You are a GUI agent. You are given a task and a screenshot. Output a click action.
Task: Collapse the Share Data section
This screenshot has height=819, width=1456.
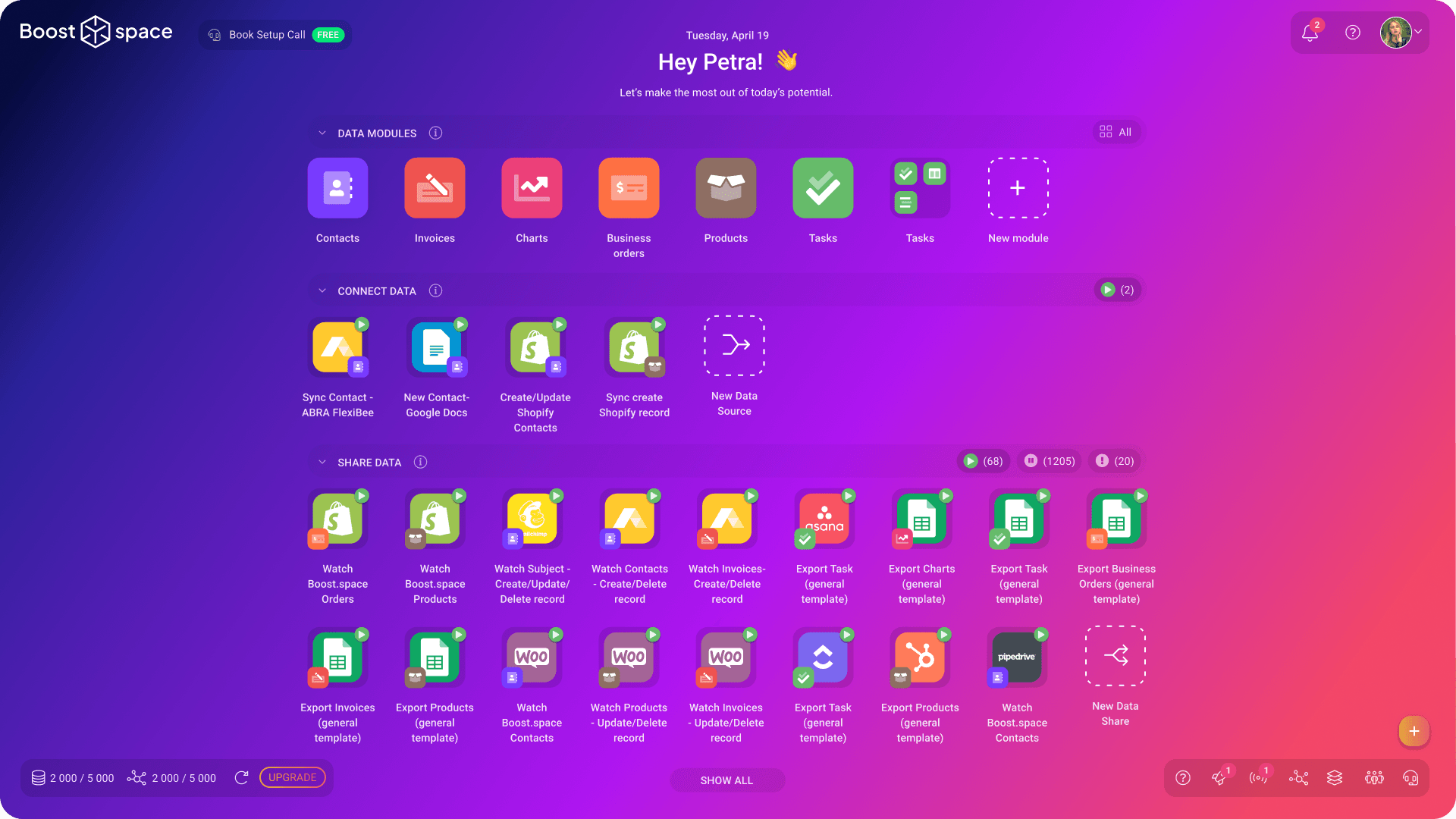[x=322, y=462]
